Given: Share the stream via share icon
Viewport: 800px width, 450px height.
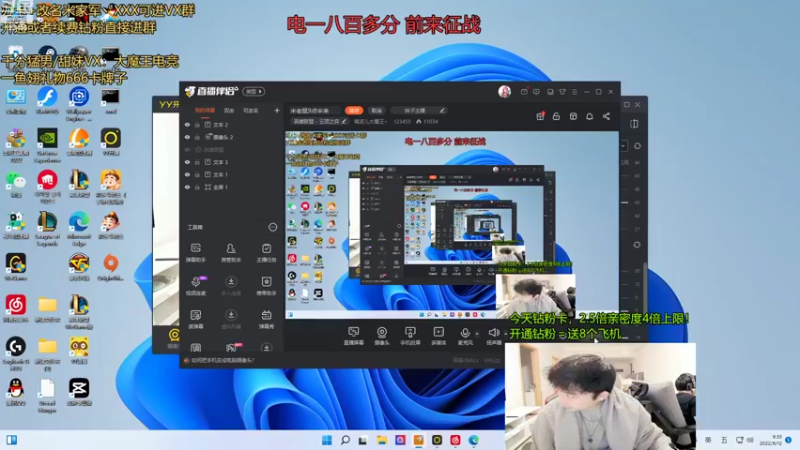Looking at the screenshot, I should [606, 116].
